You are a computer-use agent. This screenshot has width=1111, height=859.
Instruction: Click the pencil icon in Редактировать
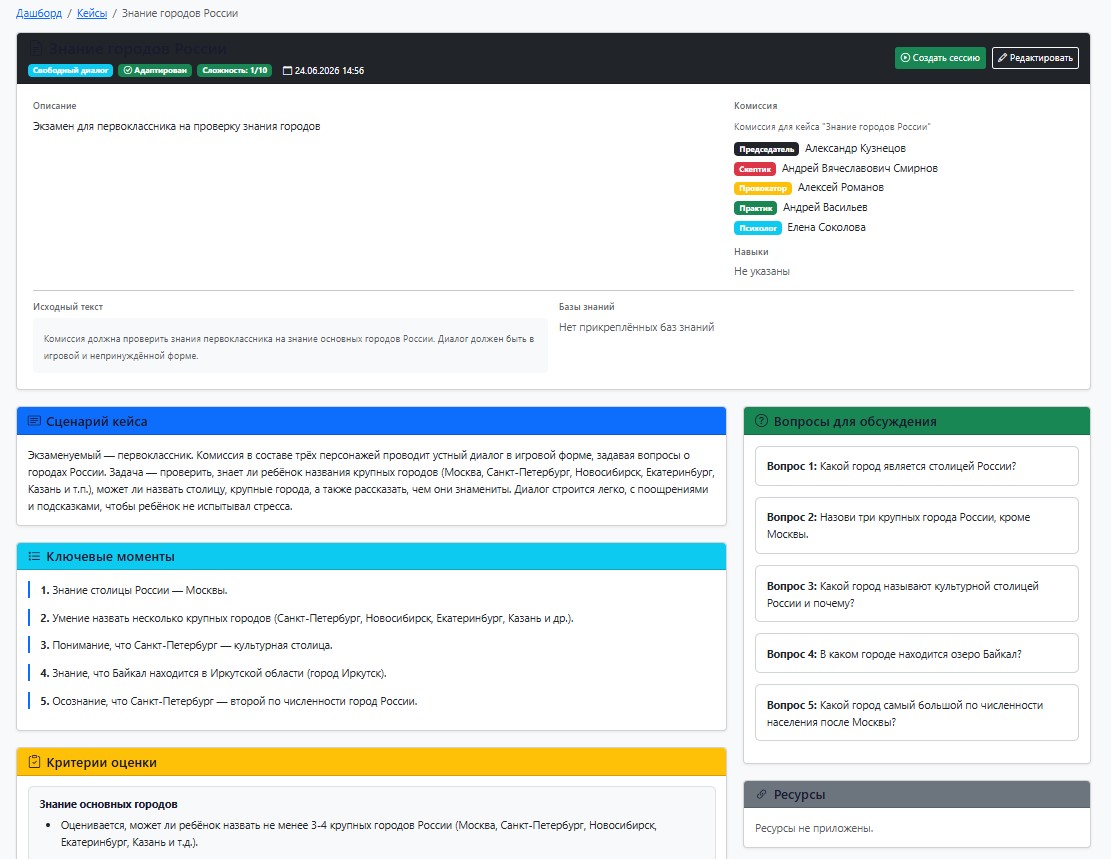(x=1003, y=57)
